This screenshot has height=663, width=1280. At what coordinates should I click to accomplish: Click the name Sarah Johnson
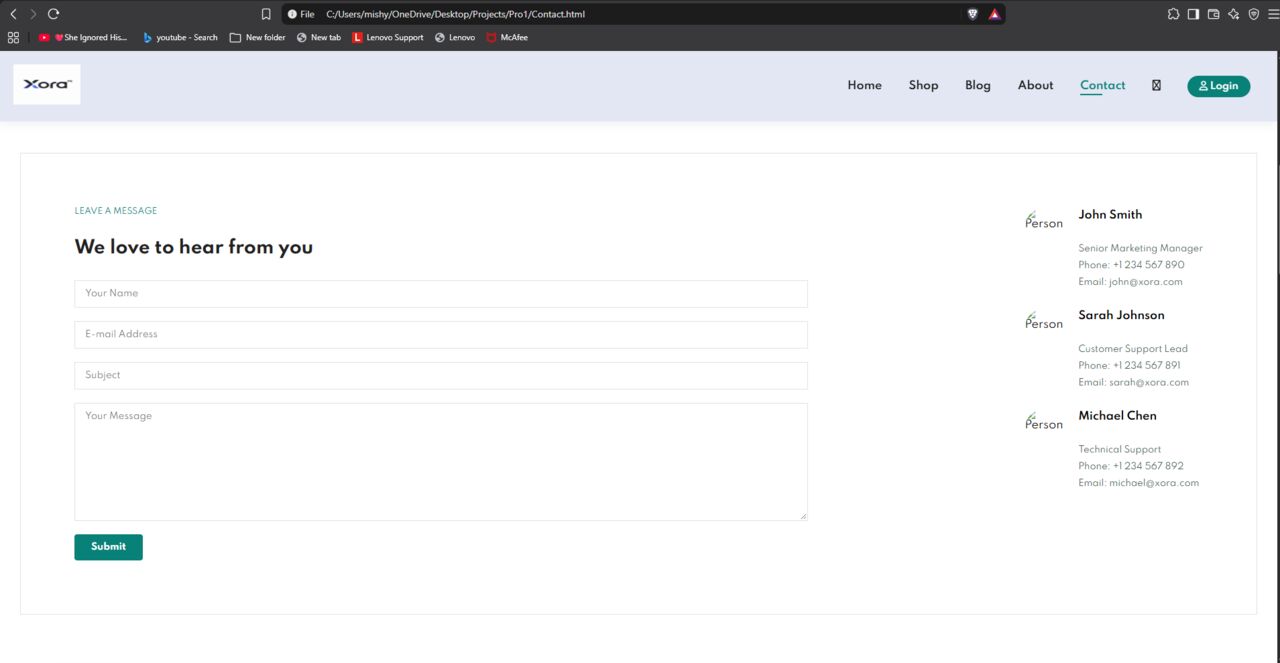pyautogui.click(x=1121, y=315)
